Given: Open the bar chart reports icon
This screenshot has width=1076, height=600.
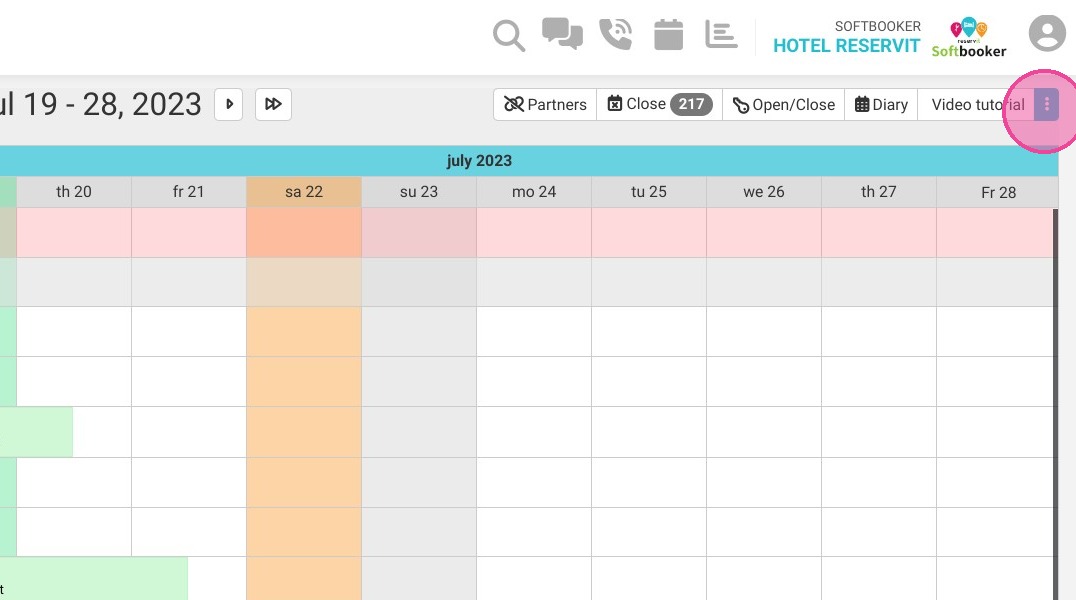Looking at the screenshot, I should click(721, 34).
